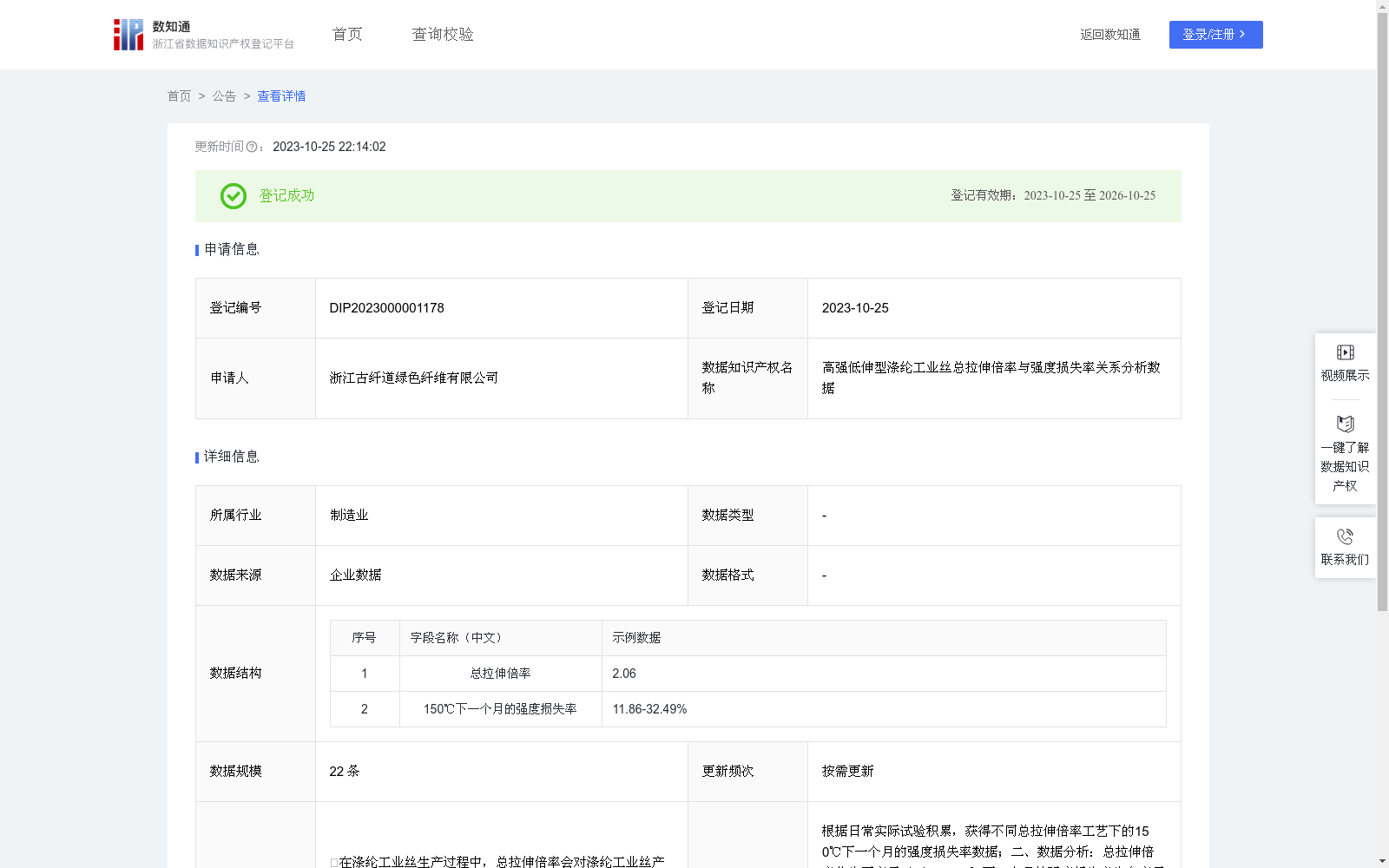Click the 视频展示 label in sidebar

pyautogui.click(x=1345, y=375)
